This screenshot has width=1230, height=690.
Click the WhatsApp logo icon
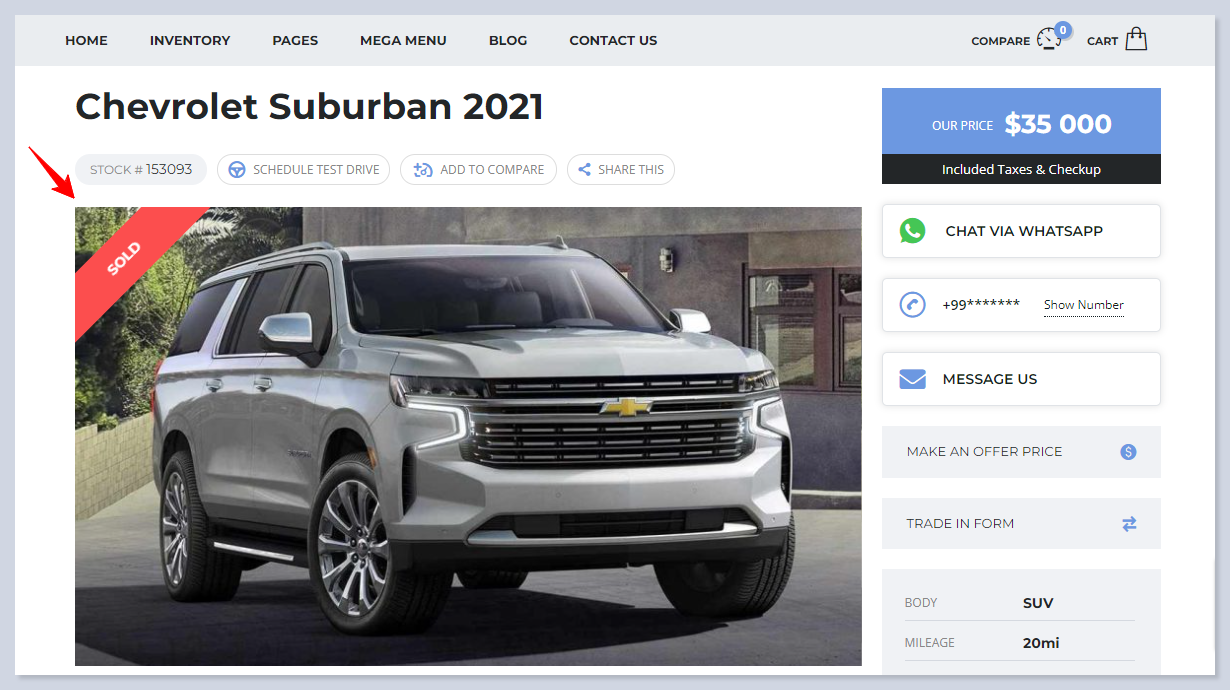coord(912,231)
